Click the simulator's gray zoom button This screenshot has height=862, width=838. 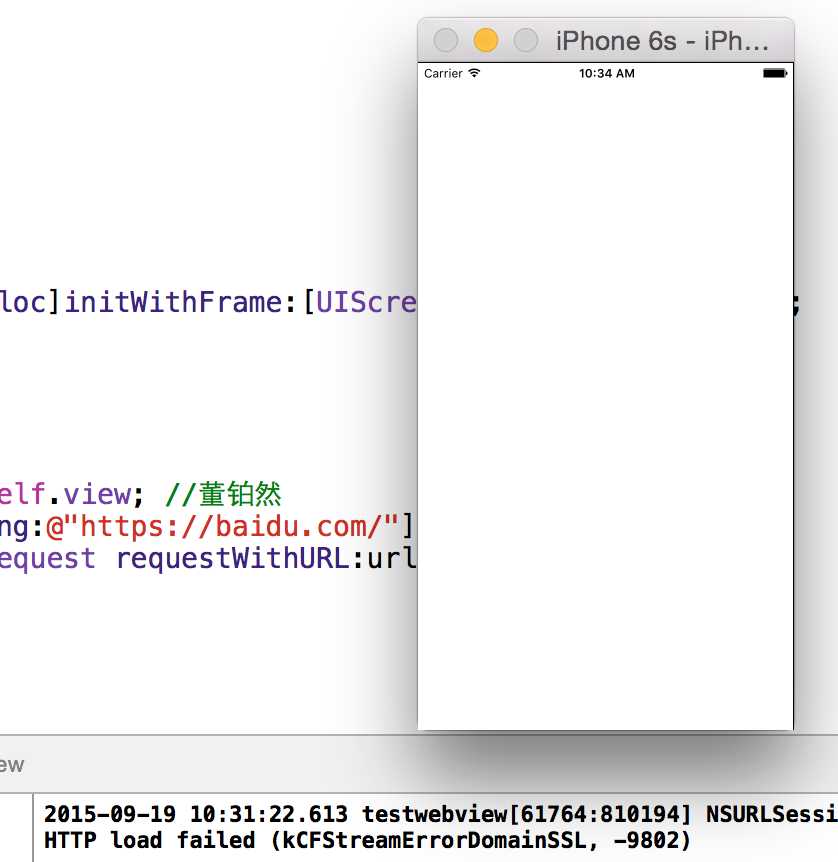tap(526, 40)
